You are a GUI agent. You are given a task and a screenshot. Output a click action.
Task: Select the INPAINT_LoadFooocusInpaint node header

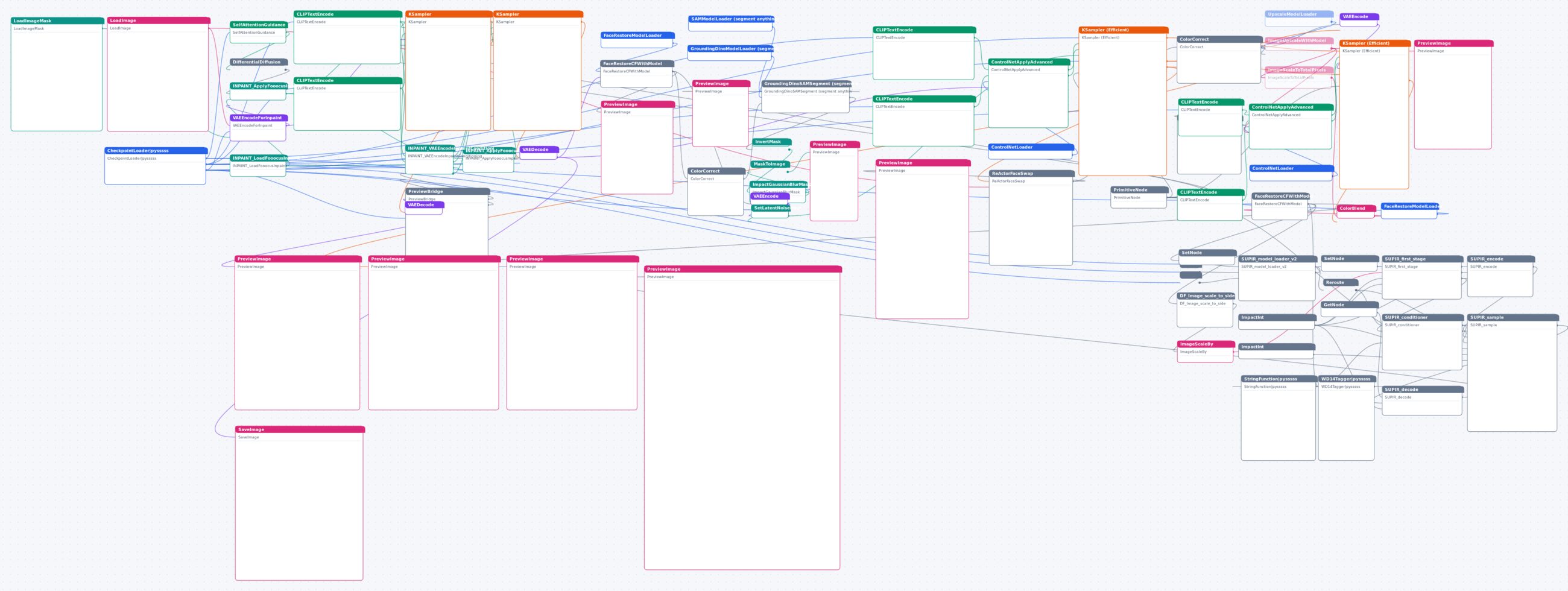click(258, 158)
